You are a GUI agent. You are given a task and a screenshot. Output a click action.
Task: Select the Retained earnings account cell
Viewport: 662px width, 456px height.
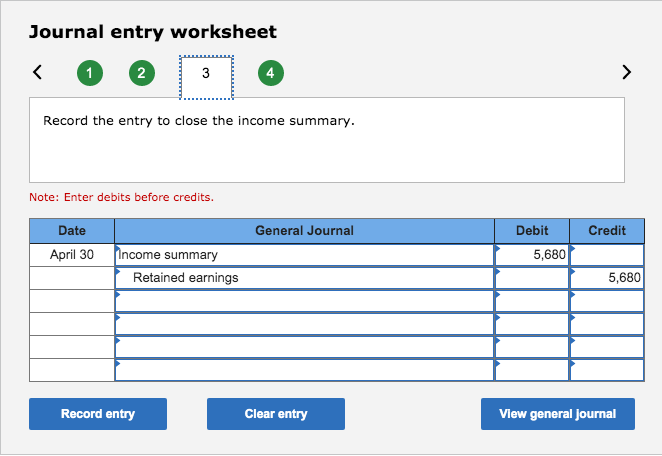coord(304,277)
